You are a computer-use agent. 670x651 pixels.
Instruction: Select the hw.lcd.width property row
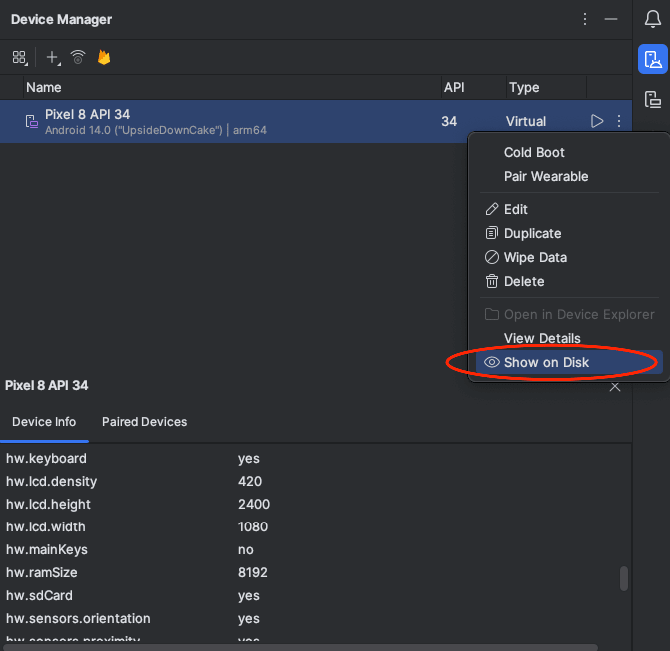(x=314, y=527)
